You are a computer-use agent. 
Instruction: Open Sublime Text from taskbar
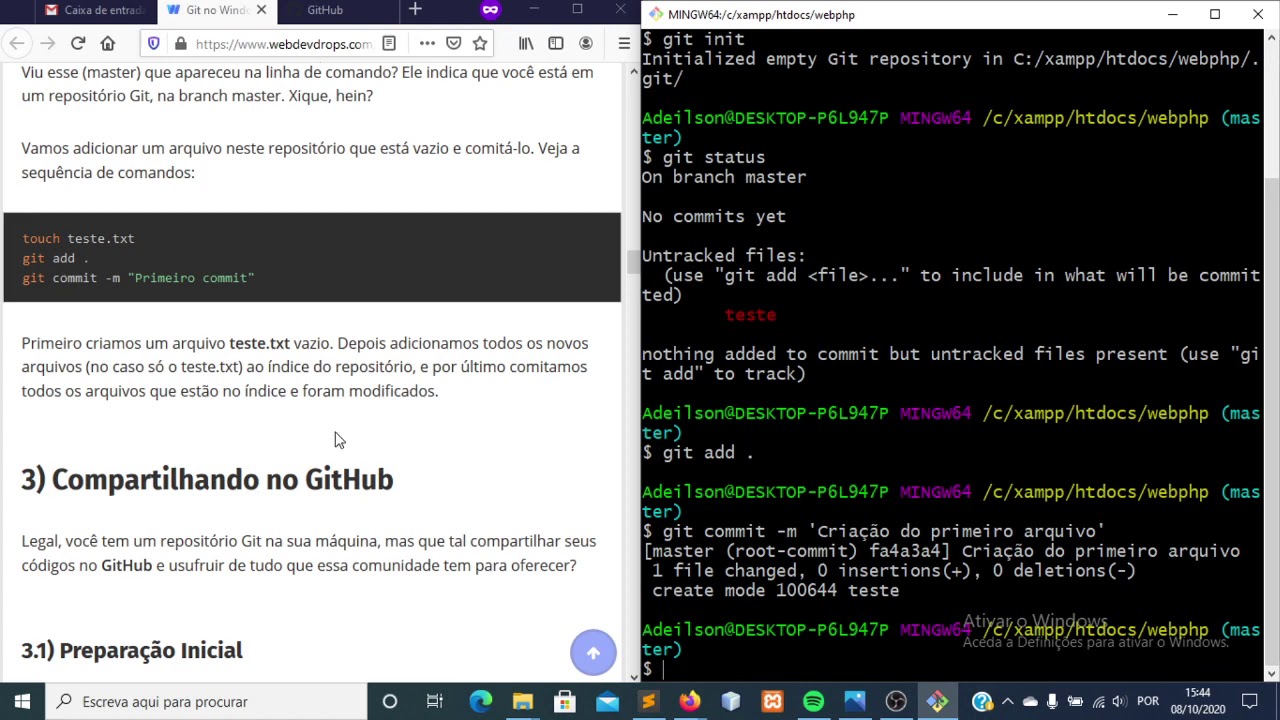point(648,702)
